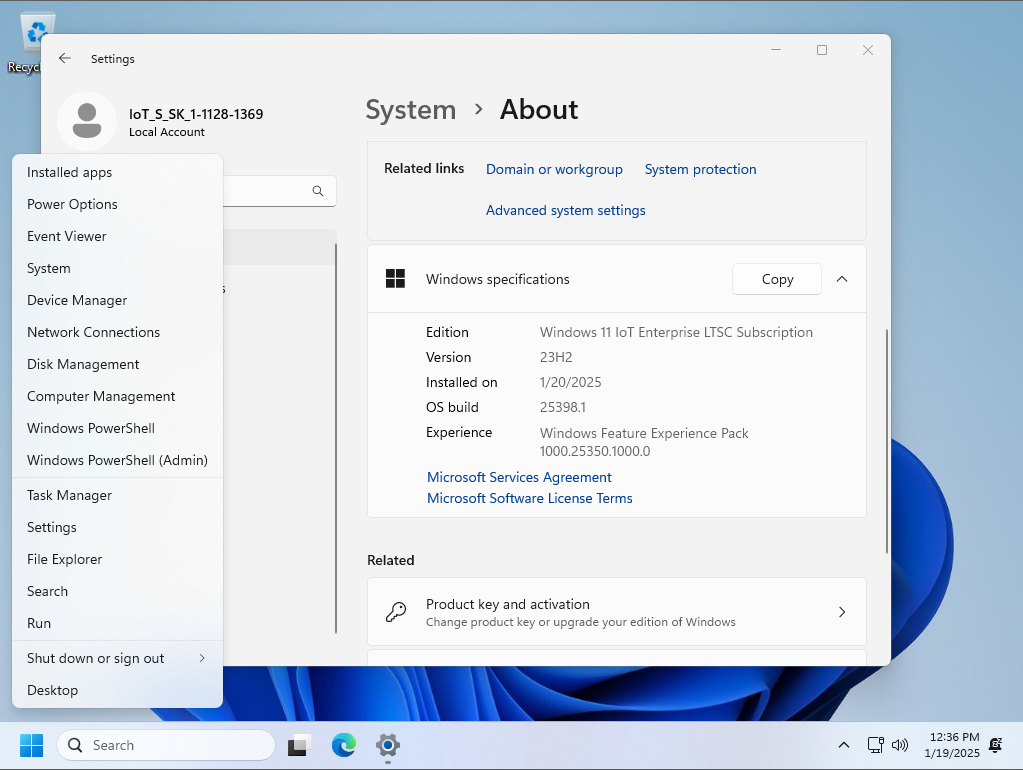Click the search magnifier in Settings

point(318,191)
